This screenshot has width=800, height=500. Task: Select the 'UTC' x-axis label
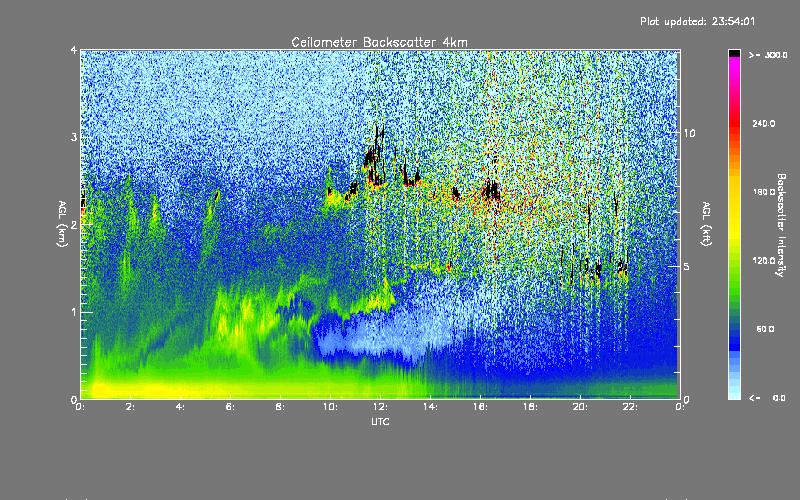click(x=380, y=421)
